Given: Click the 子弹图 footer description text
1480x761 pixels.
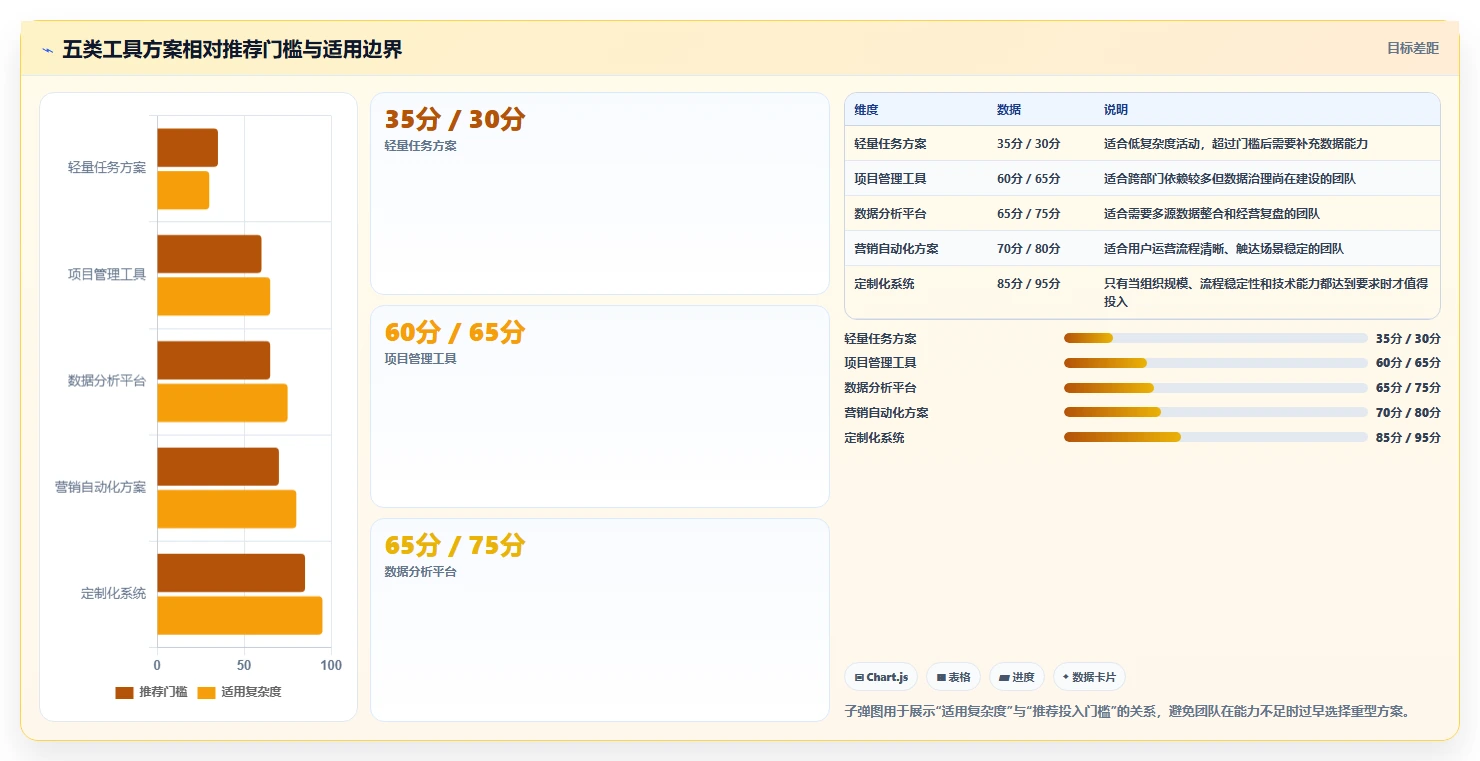Looking at the screenshot, I should click(1127, 712).
